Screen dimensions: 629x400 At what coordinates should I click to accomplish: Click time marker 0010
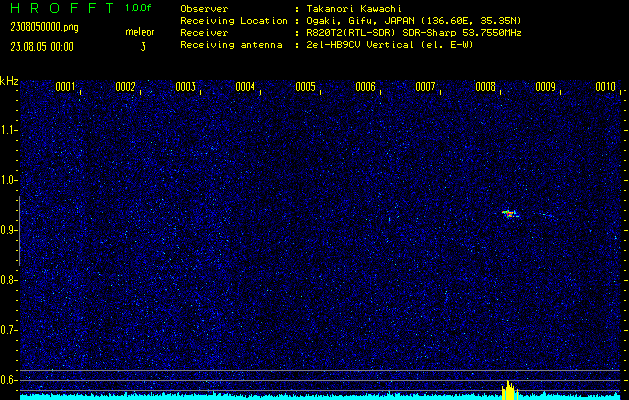click(x=605, y=87)
